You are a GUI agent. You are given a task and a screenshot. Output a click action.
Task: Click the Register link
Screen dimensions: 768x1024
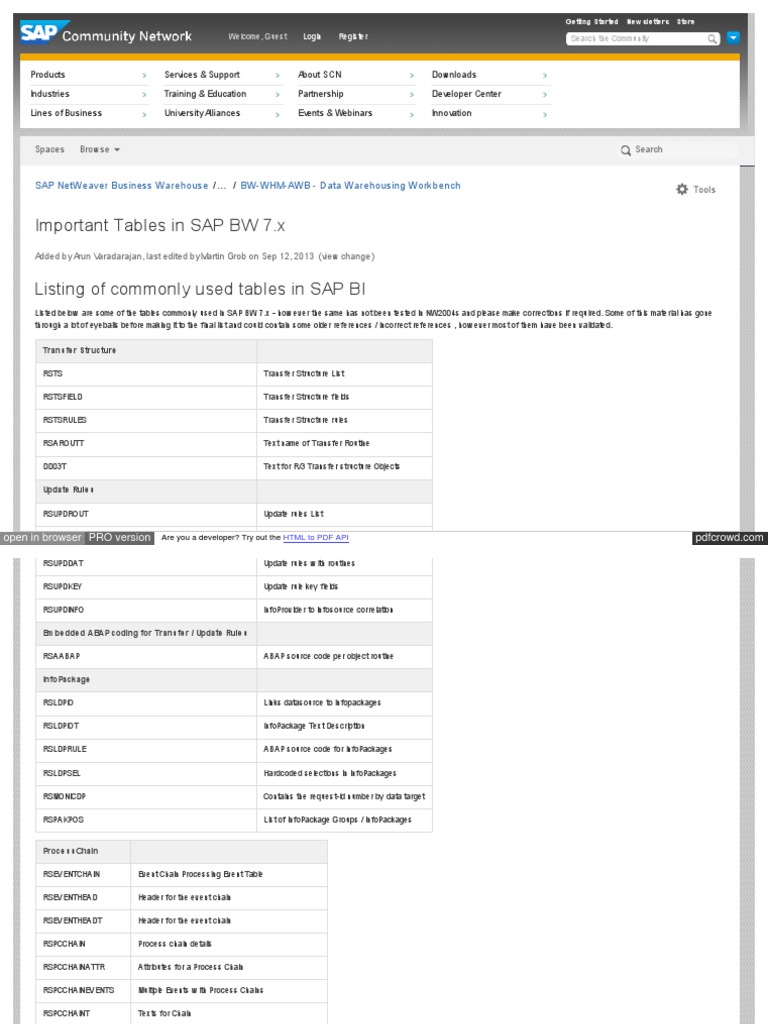click(x=353, y=37)
